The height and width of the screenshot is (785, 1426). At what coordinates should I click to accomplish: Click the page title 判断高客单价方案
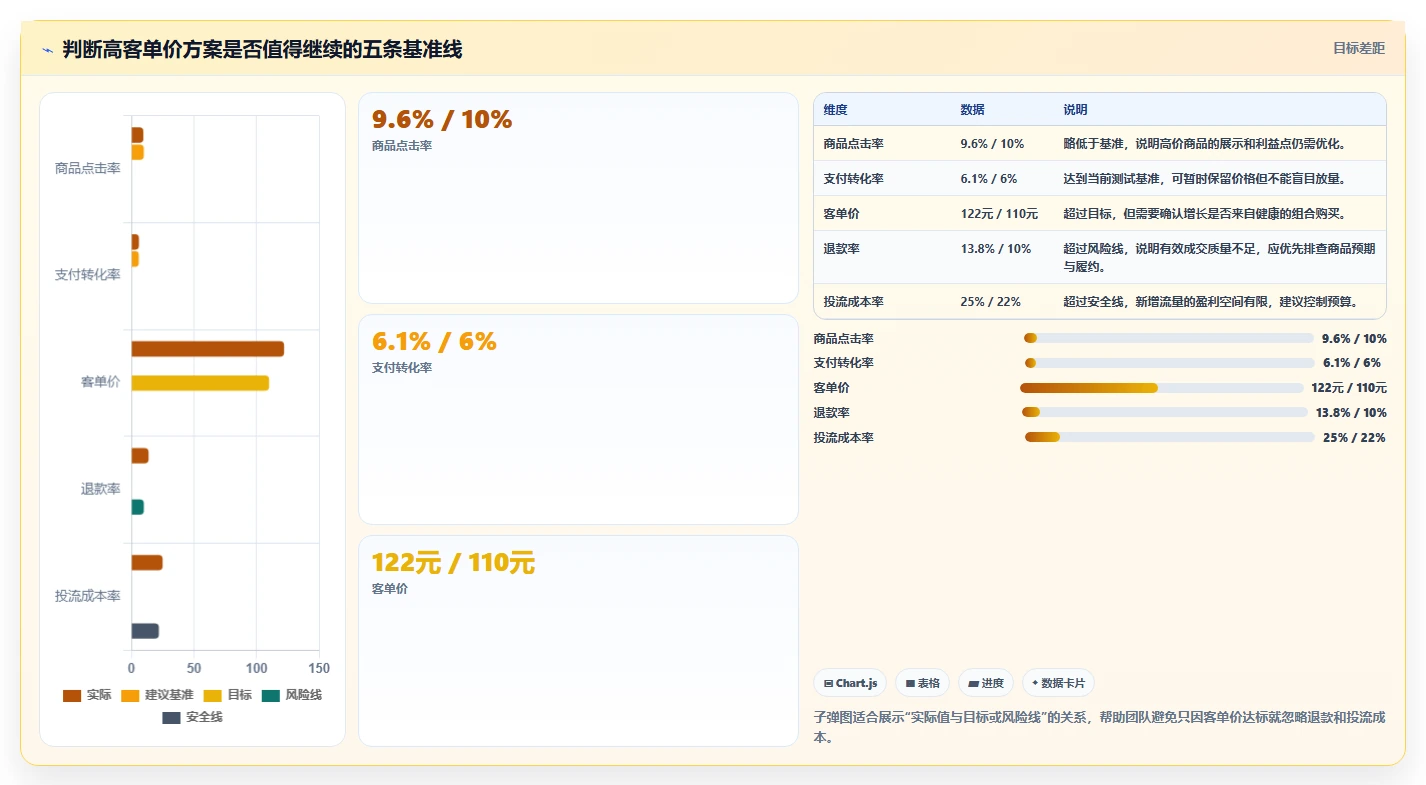point(262,49)
